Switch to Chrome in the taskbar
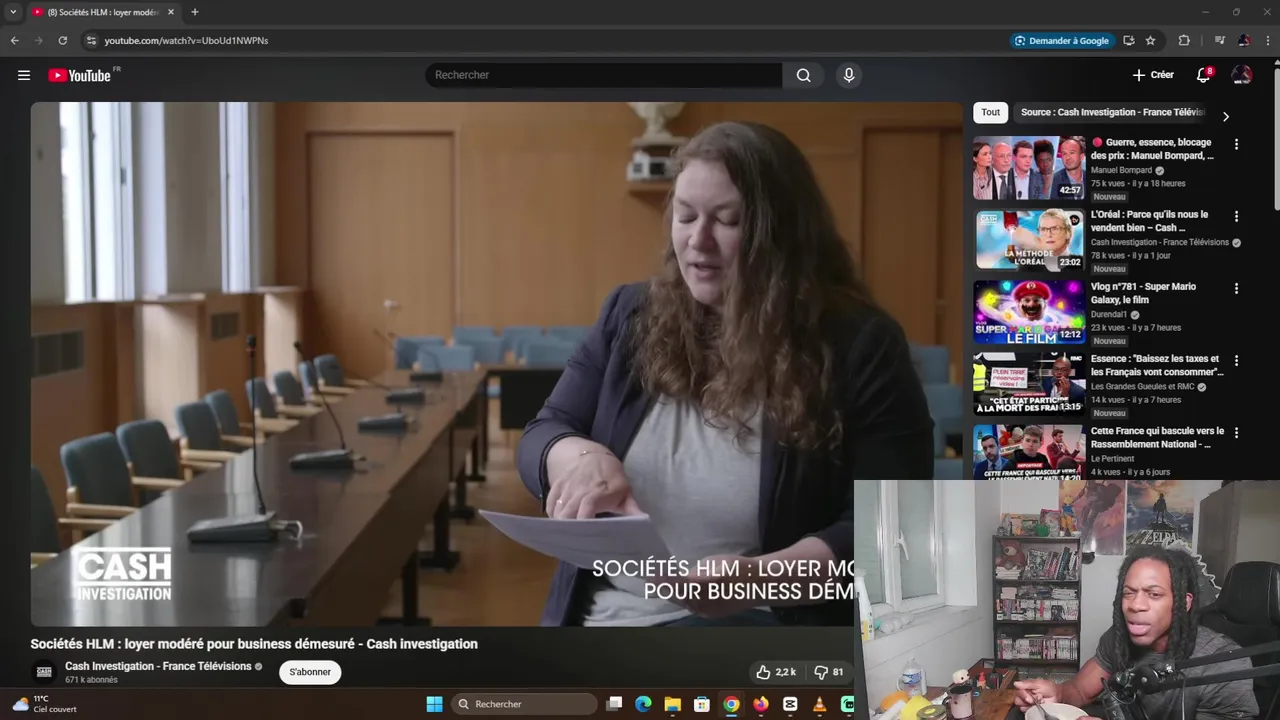 [732, 704]
